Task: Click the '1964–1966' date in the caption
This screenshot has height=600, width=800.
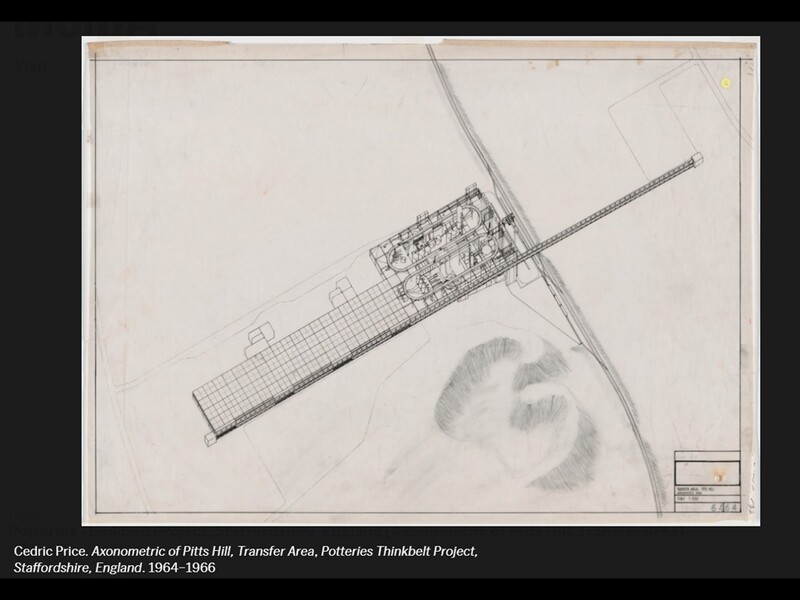Action: tap(182, 567)
